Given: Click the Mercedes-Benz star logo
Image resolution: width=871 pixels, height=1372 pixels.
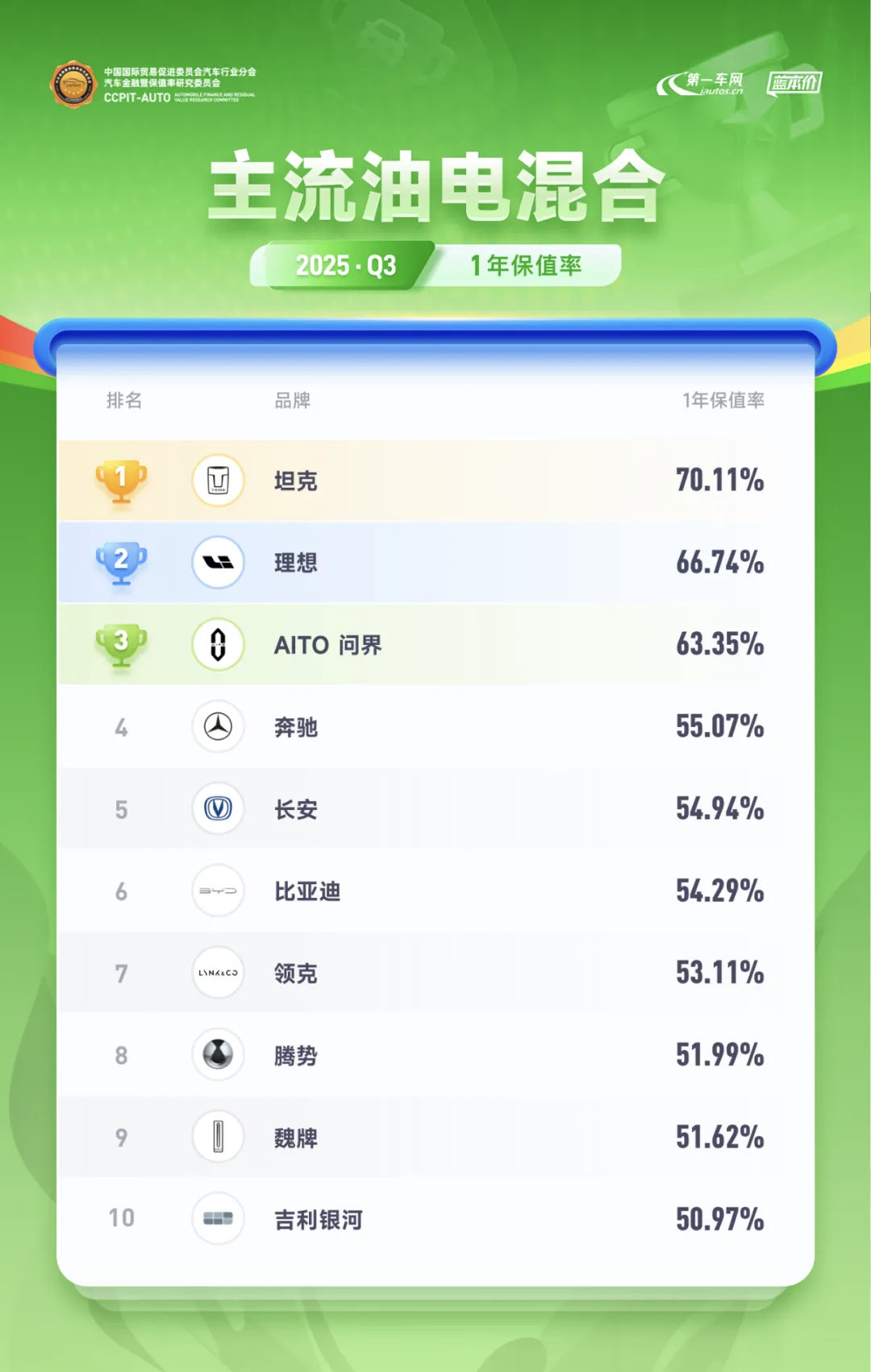Looking at the screenshot, I should [x=218, y=727].
